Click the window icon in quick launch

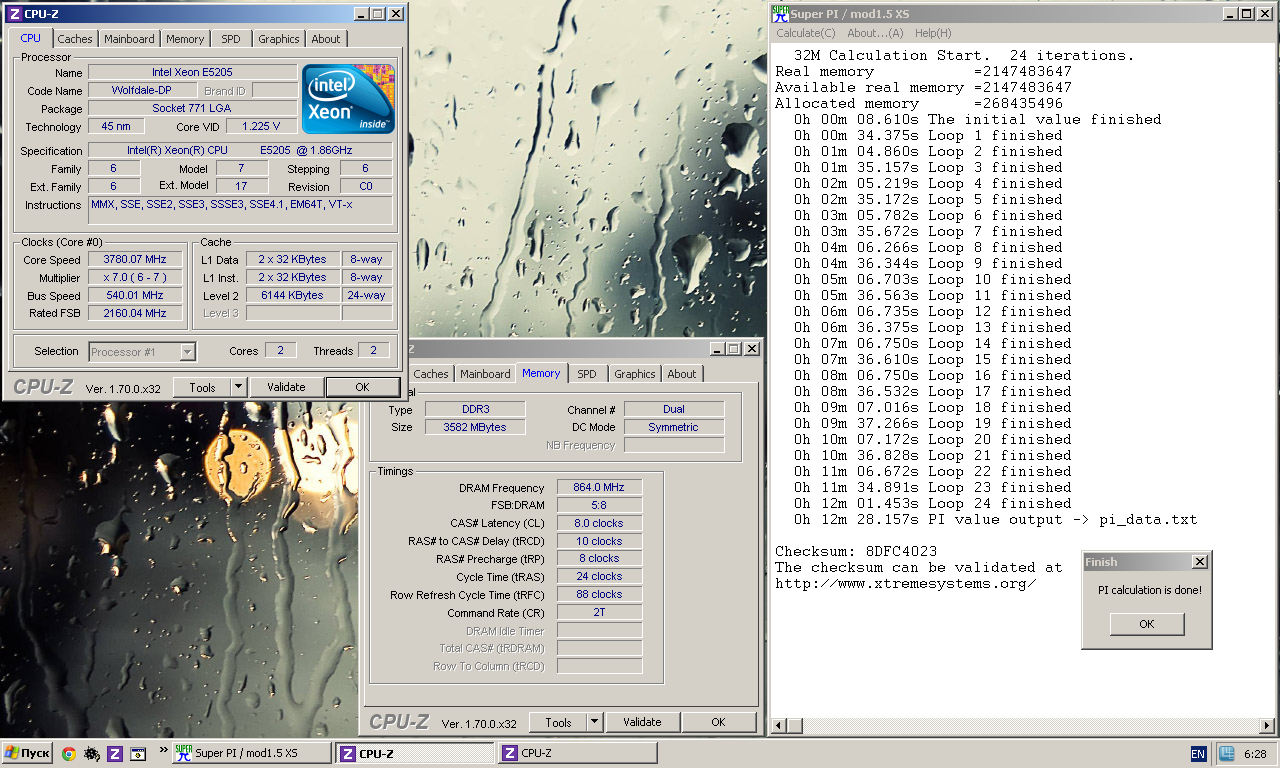click(138, 754)
